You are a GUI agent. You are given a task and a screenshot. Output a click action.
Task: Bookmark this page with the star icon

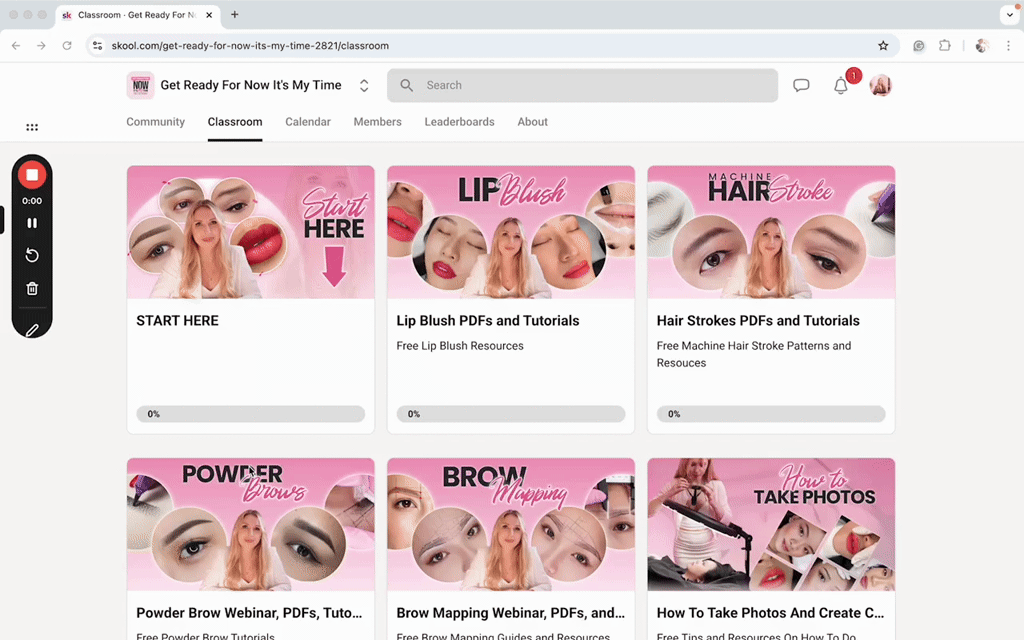883,46
